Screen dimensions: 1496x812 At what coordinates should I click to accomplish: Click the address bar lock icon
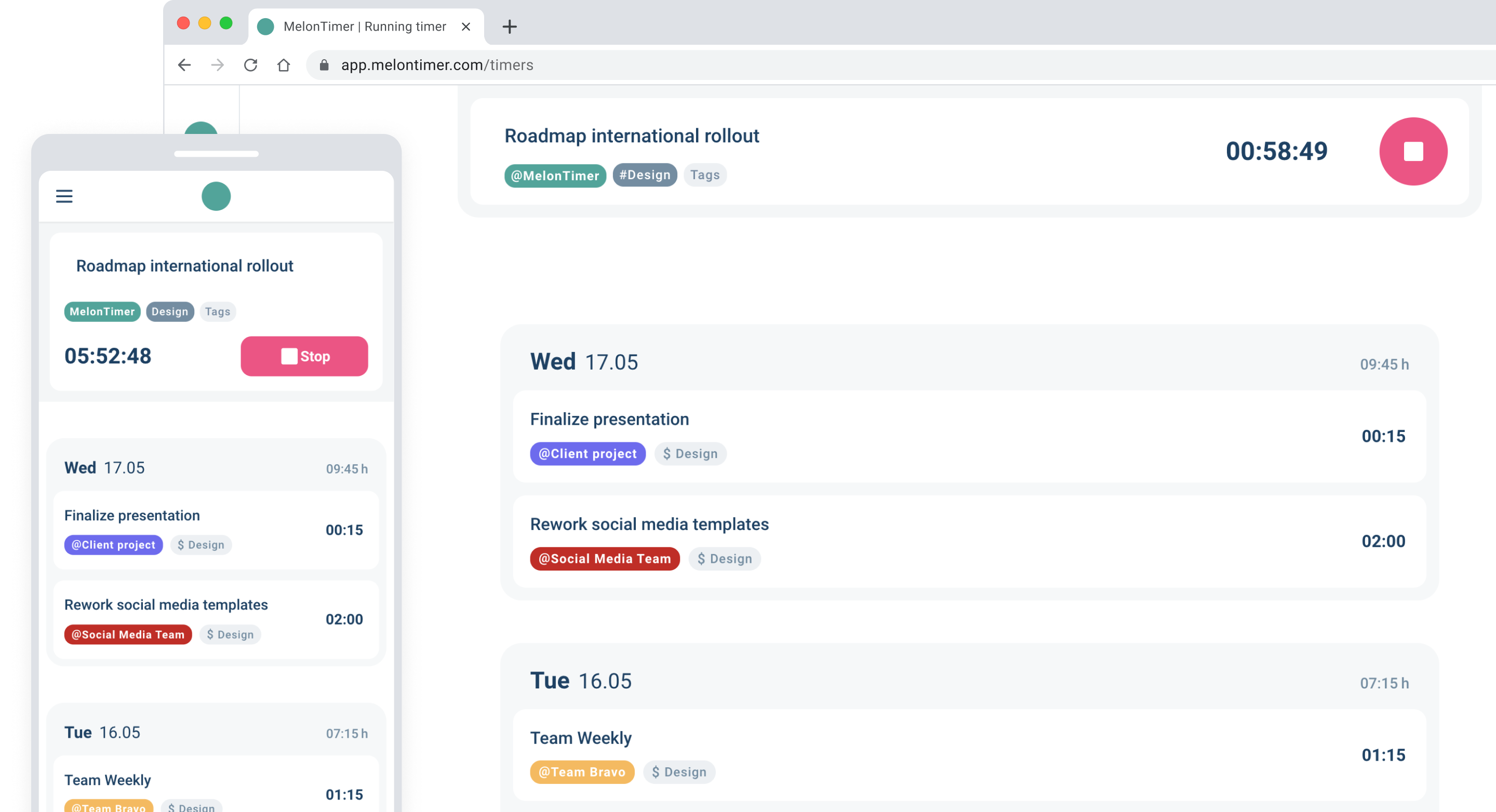pos(324,65)
